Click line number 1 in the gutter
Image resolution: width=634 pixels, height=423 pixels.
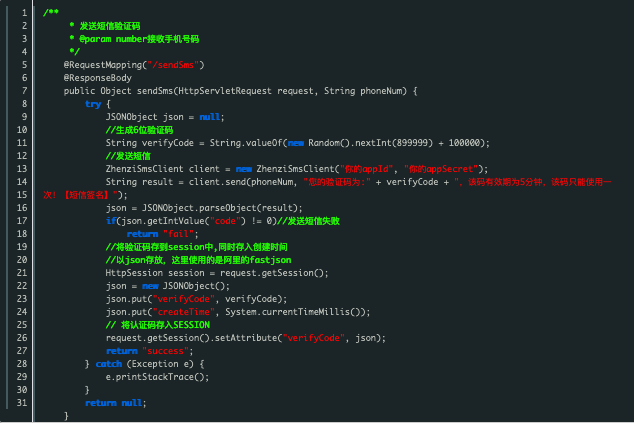pos(22,11)
